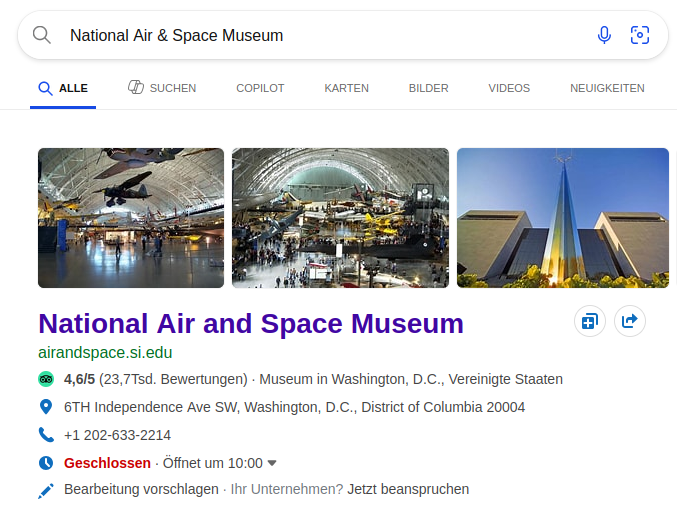
Task: Open visual search camera icon
Action: click(640, 35)
